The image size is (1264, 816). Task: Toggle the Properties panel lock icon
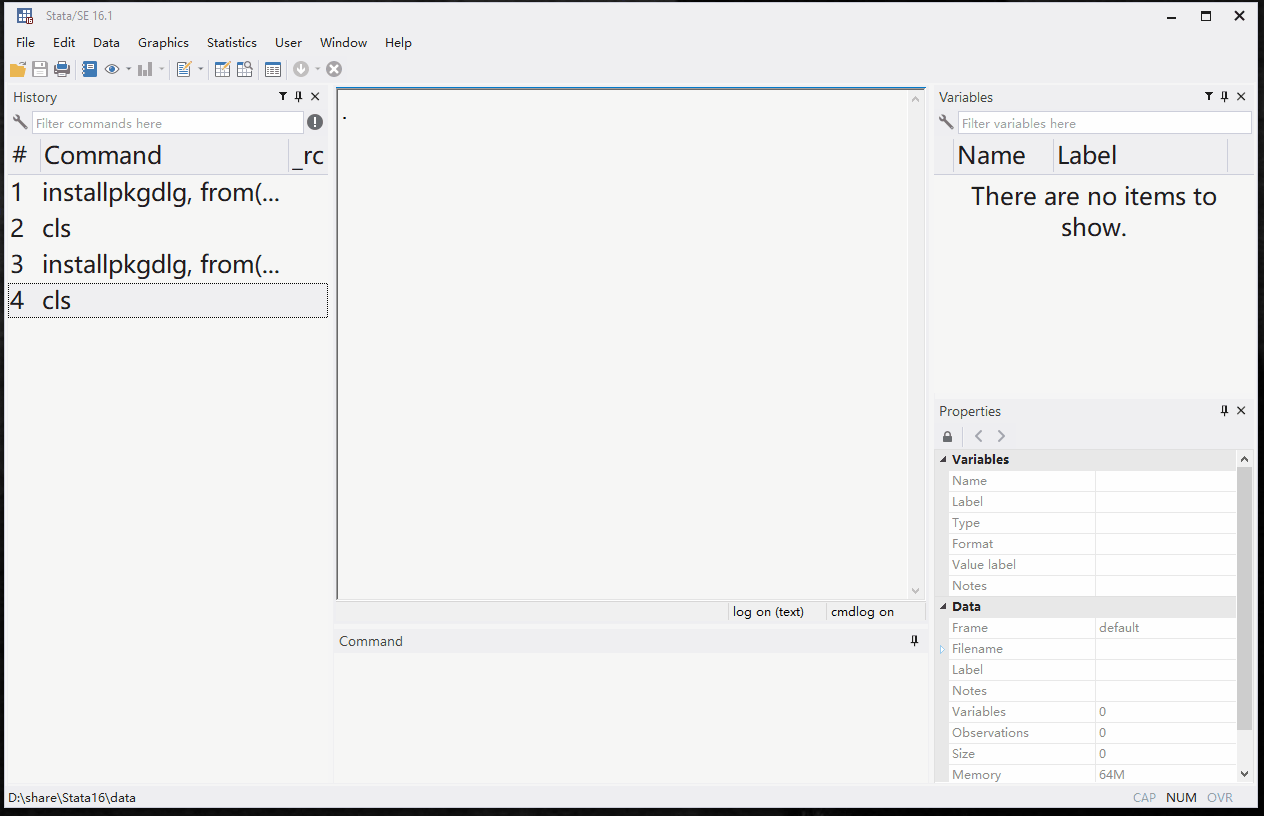point(948,437)
